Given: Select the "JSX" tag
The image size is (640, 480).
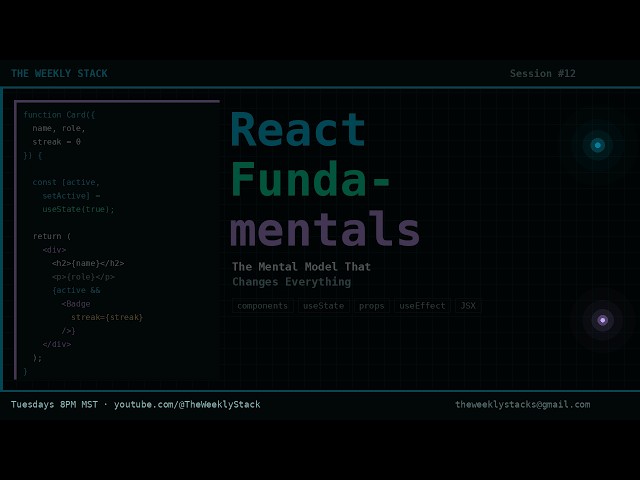Looking at the screenshot, I should point(468,306).
